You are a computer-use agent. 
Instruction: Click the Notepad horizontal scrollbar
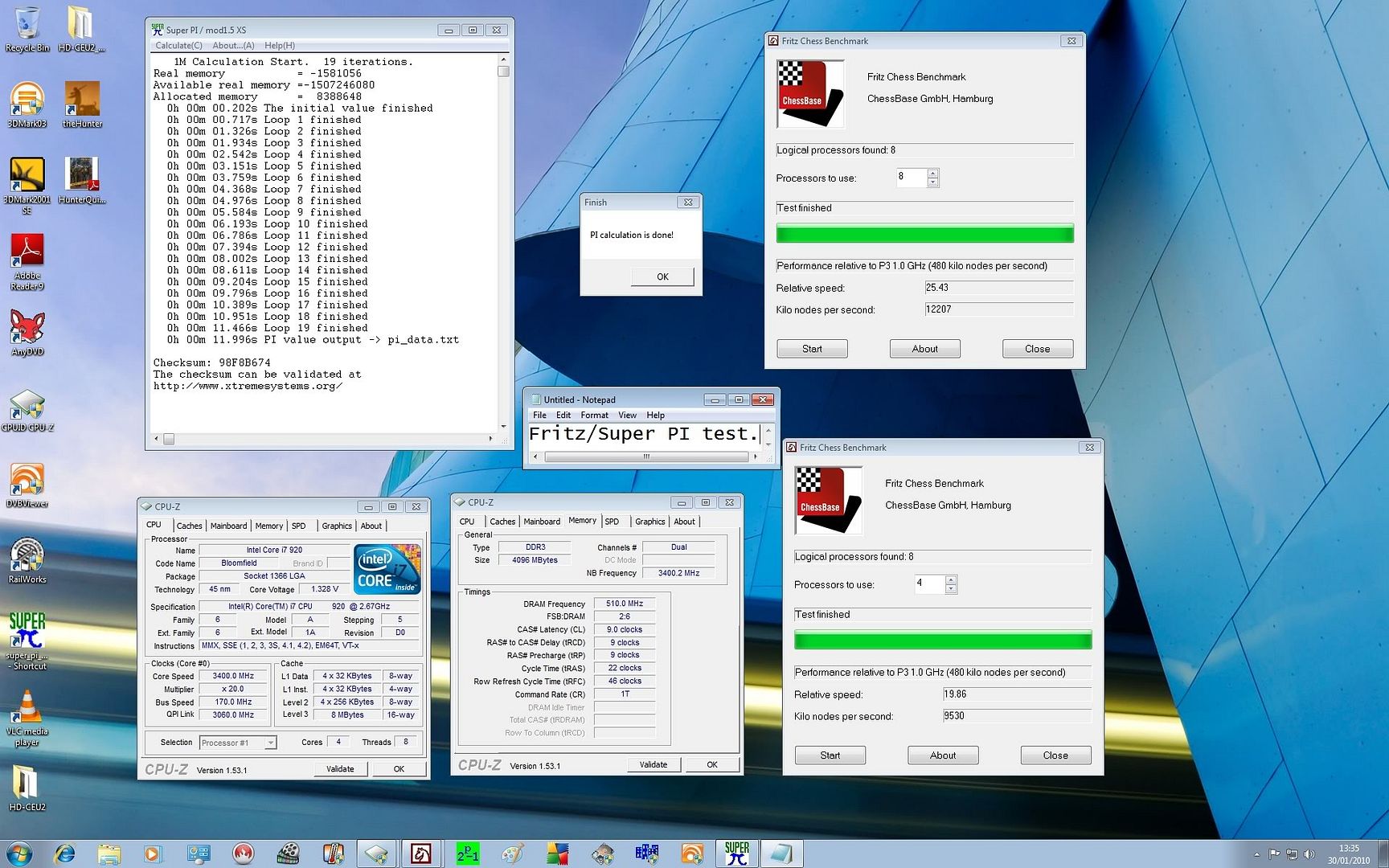click(645, 457)
